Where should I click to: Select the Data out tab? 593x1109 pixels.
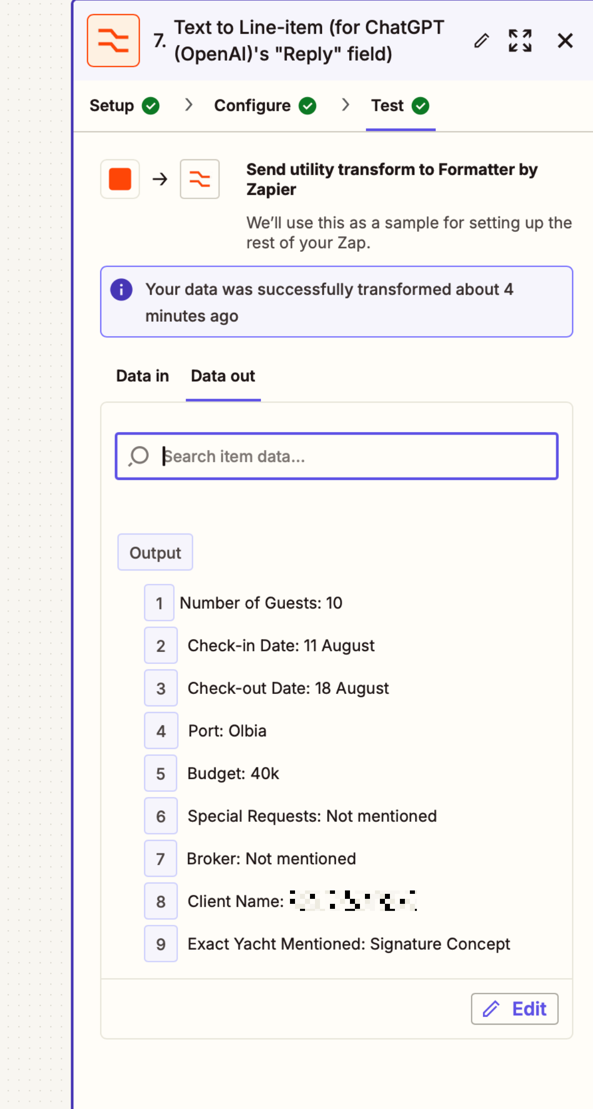tap(223, 376)
